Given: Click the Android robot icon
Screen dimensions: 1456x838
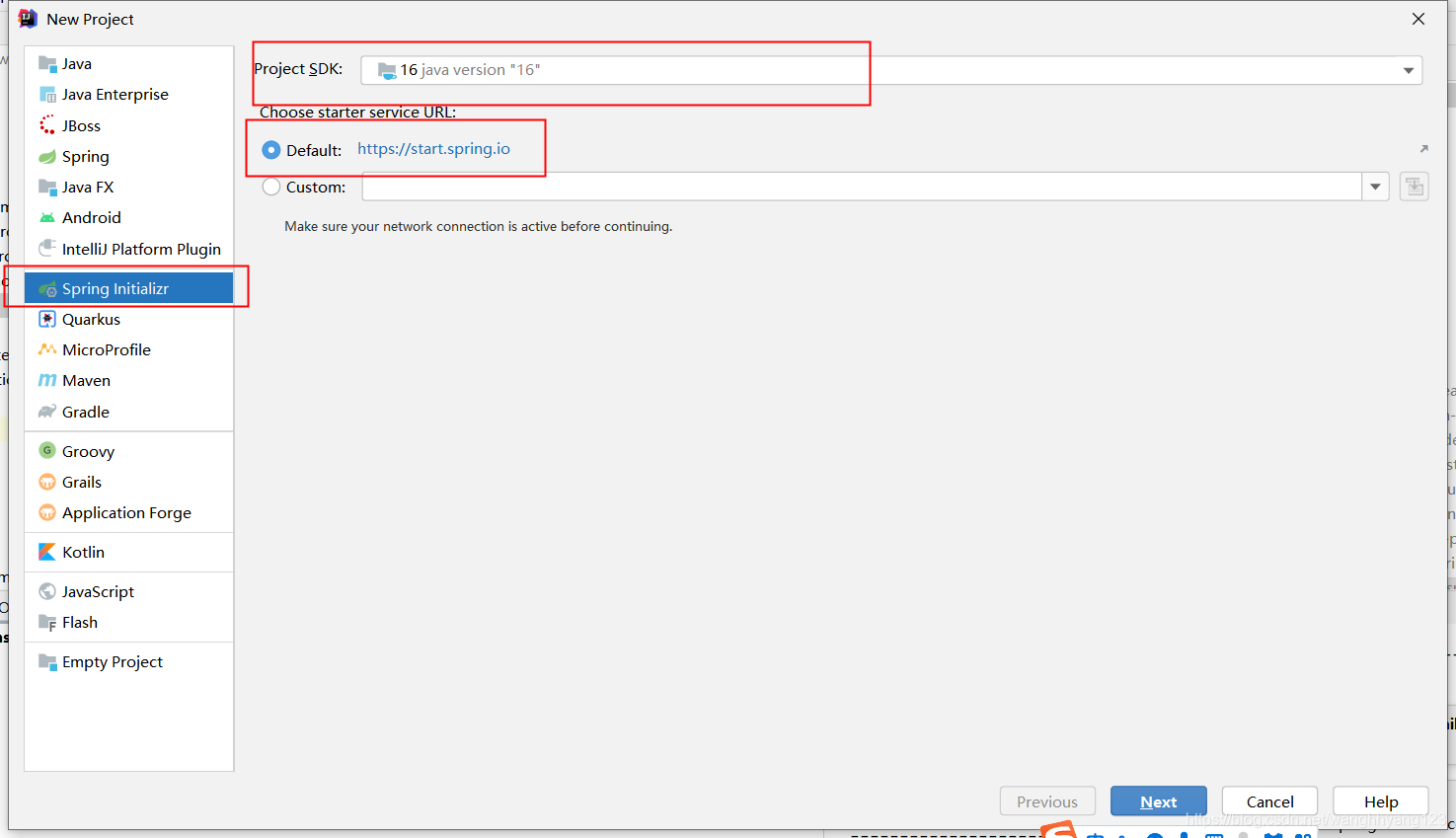Looking at the screenshot, I should pyautogui.click(x=47, y=218).
